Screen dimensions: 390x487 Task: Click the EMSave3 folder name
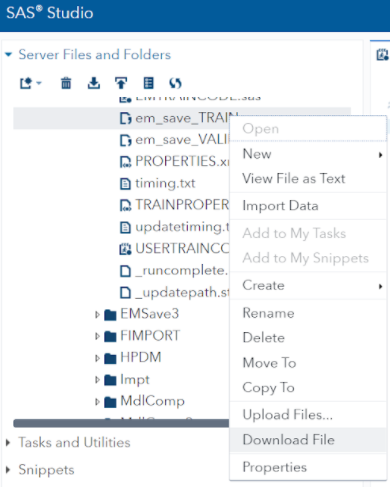[150, 314]
